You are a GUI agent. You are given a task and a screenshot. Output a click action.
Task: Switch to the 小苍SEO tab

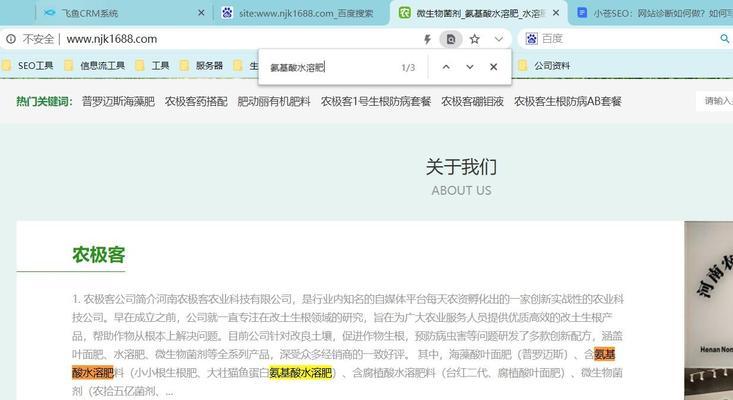[651, 13]
